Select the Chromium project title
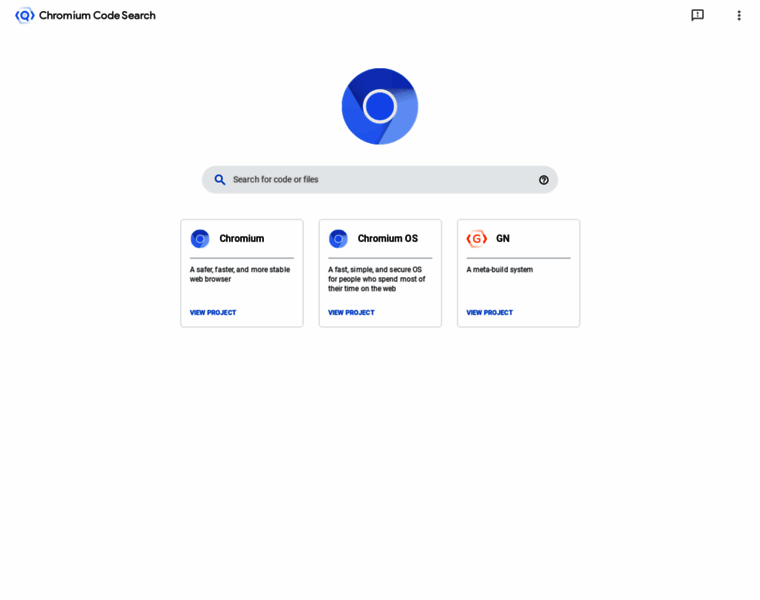The width and height of the screenshot is (760, 600). tap(242, 238)
